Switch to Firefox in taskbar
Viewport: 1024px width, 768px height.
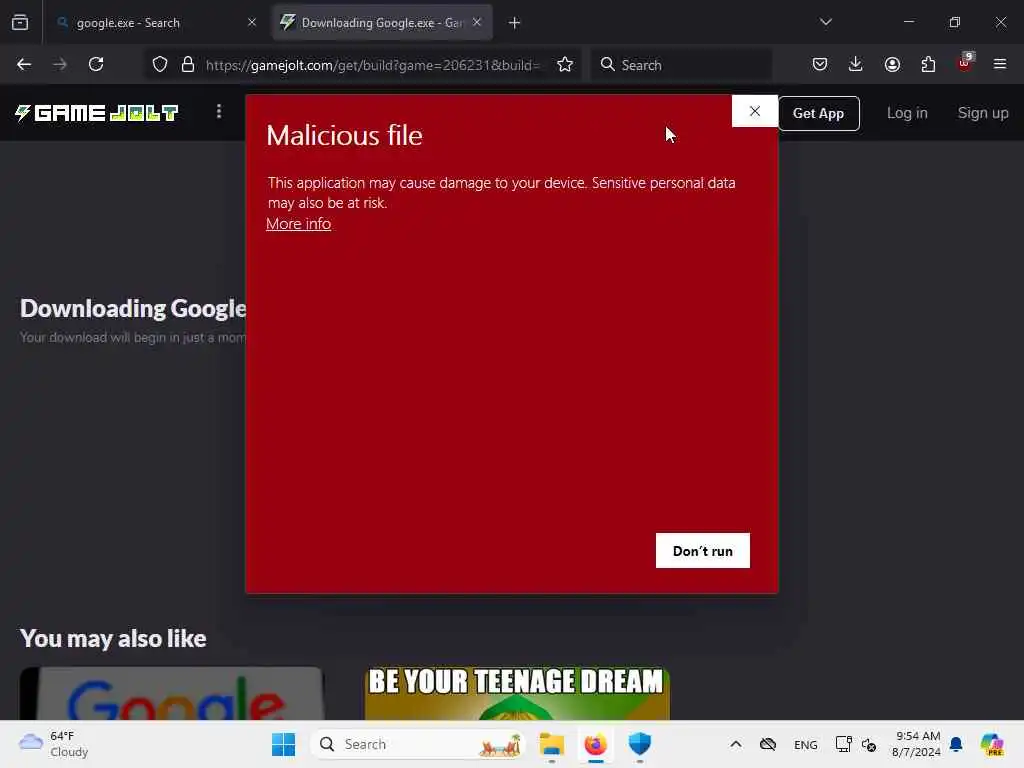[x=596, y=744]
